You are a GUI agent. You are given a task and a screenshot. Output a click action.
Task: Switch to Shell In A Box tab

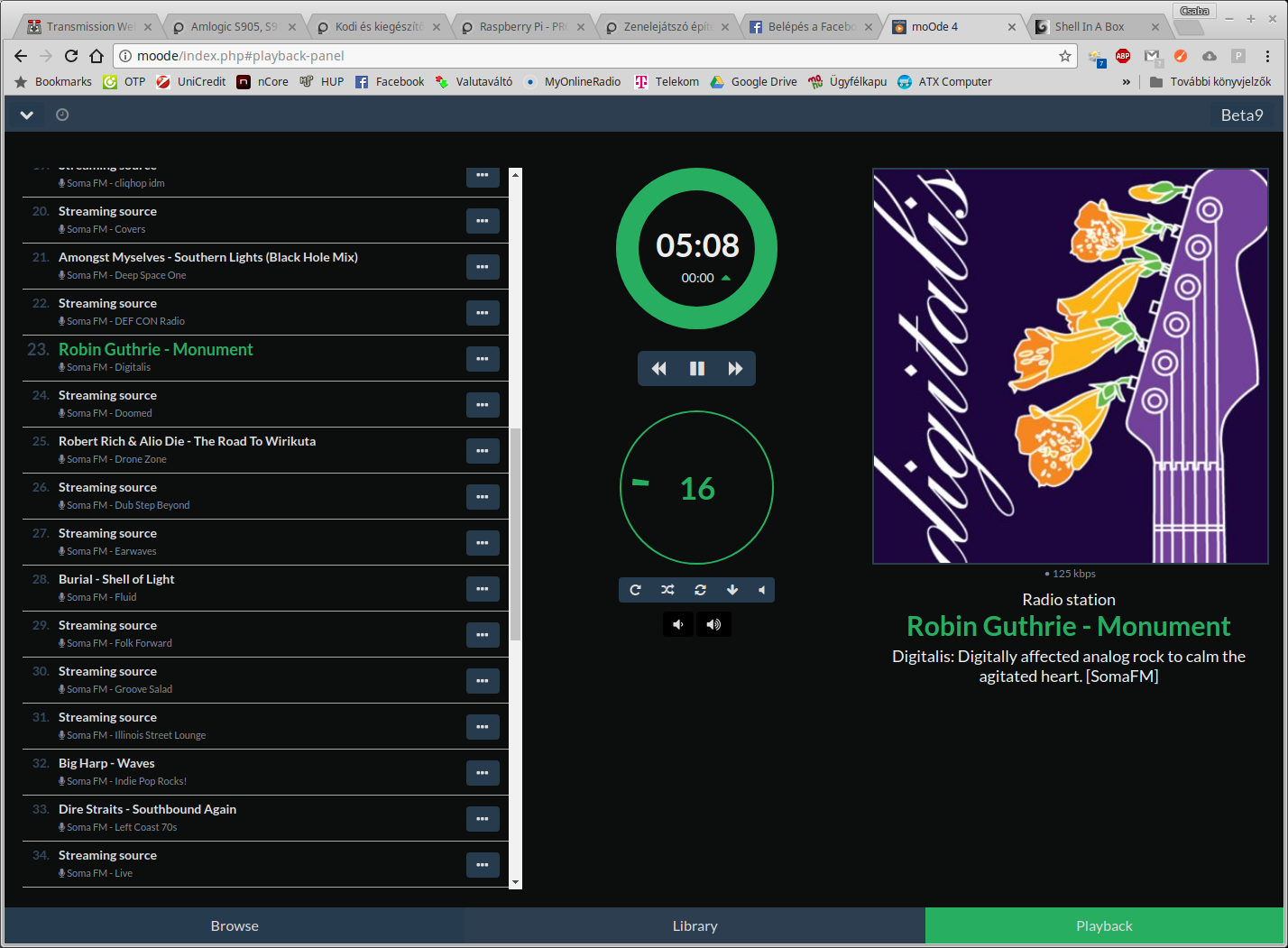click(1097, 27)
